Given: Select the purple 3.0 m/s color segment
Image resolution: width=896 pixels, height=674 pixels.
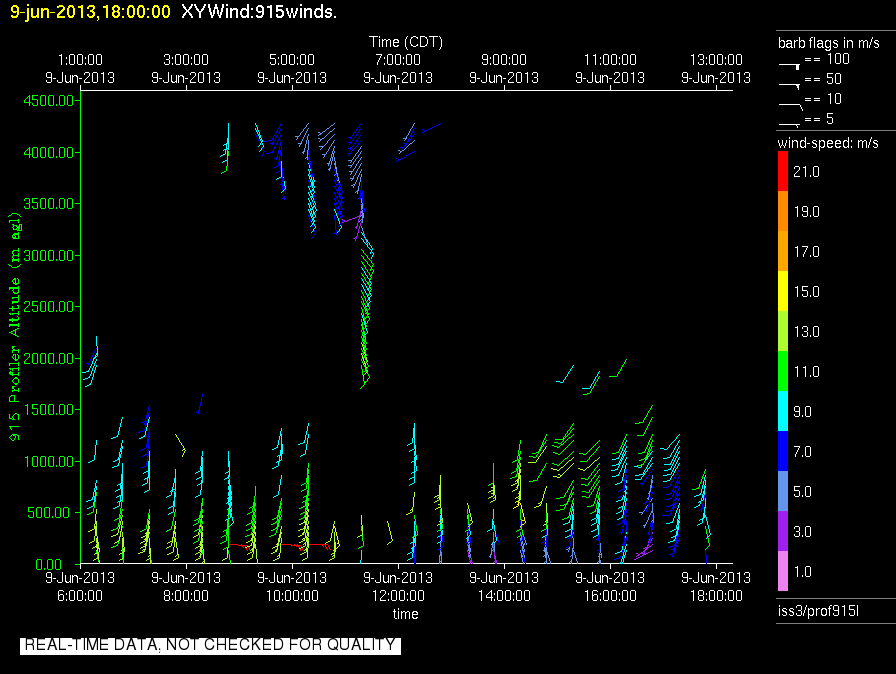Looking at the screenshot, I should coord(789,531).
